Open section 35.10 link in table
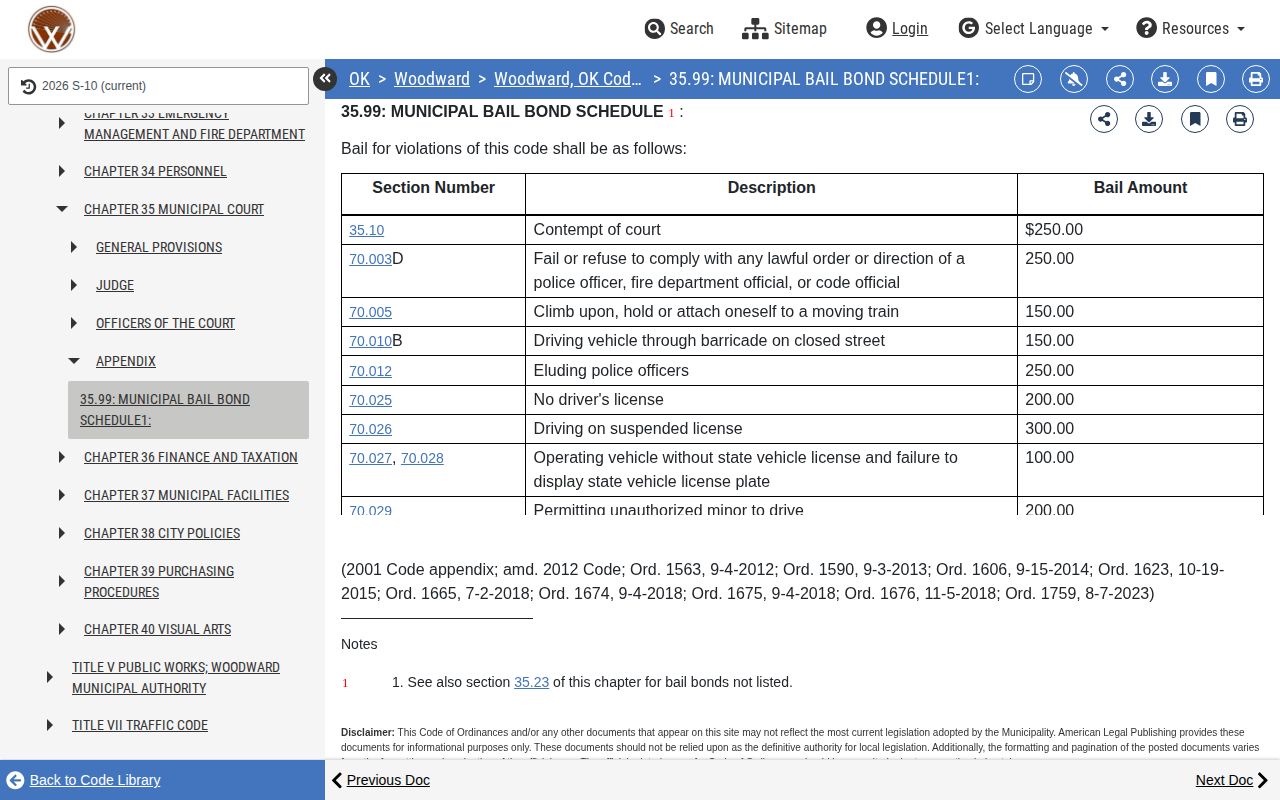 [366, 230]
